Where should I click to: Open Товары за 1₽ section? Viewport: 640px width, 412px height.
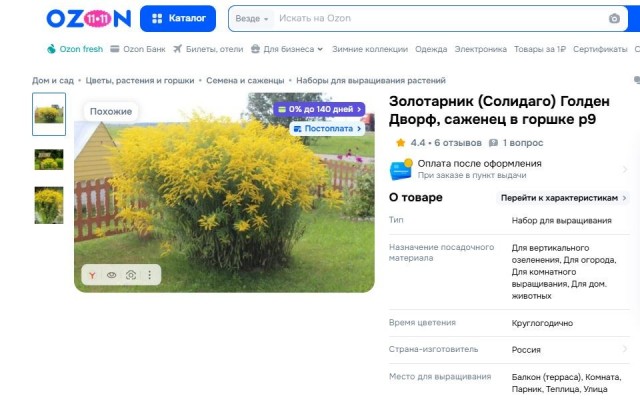pyautogui.click(x=540, y=49)
